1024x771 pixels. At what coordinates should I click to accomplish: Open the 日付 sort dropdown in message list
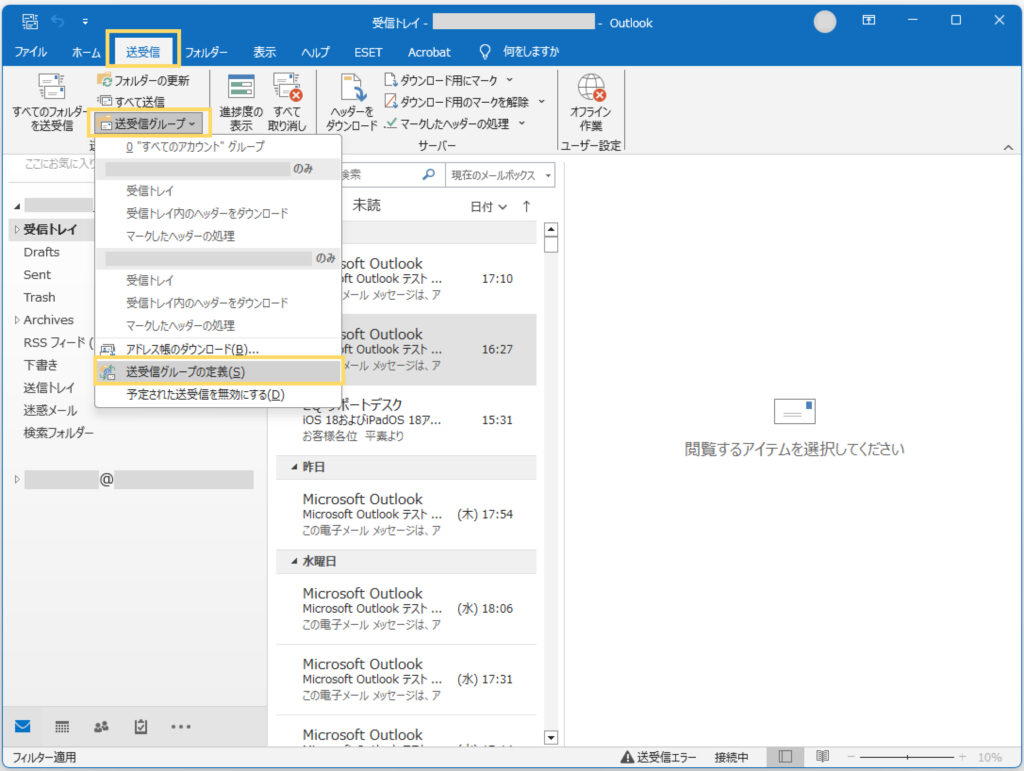coord(489,206)
